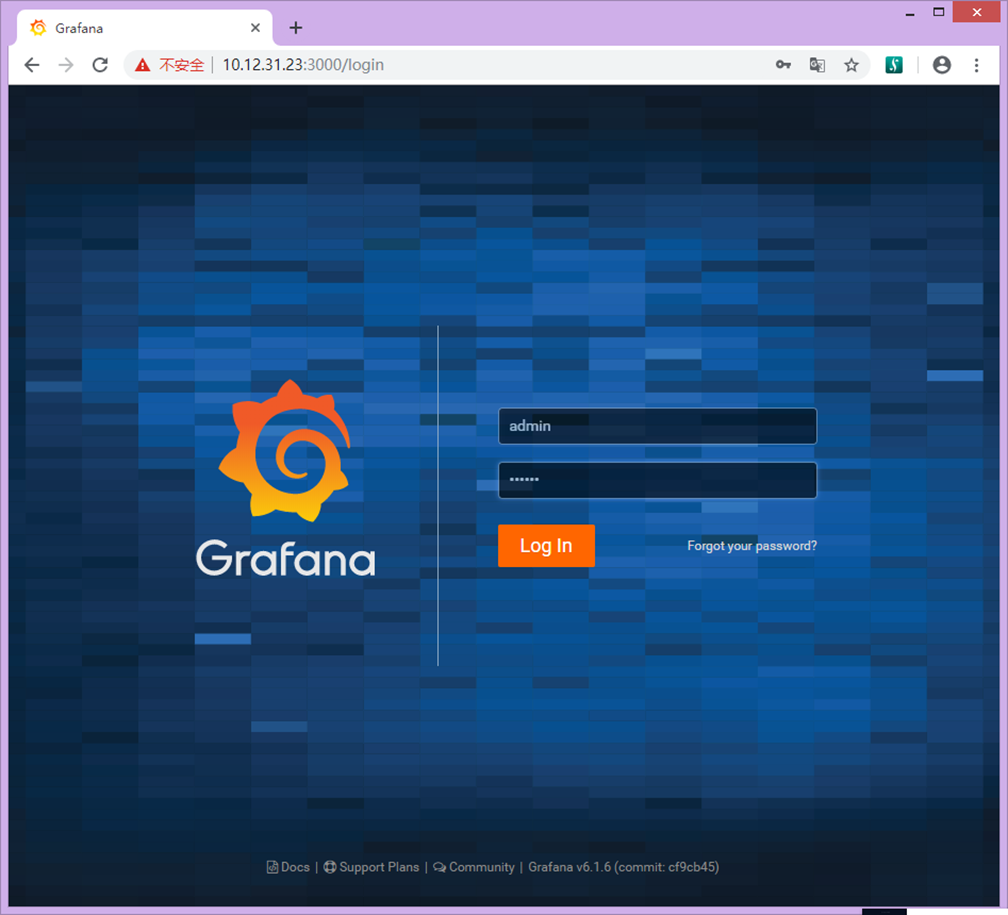Maximize the browser window
The image size is (1008, 915).
[x=939, y=12]
